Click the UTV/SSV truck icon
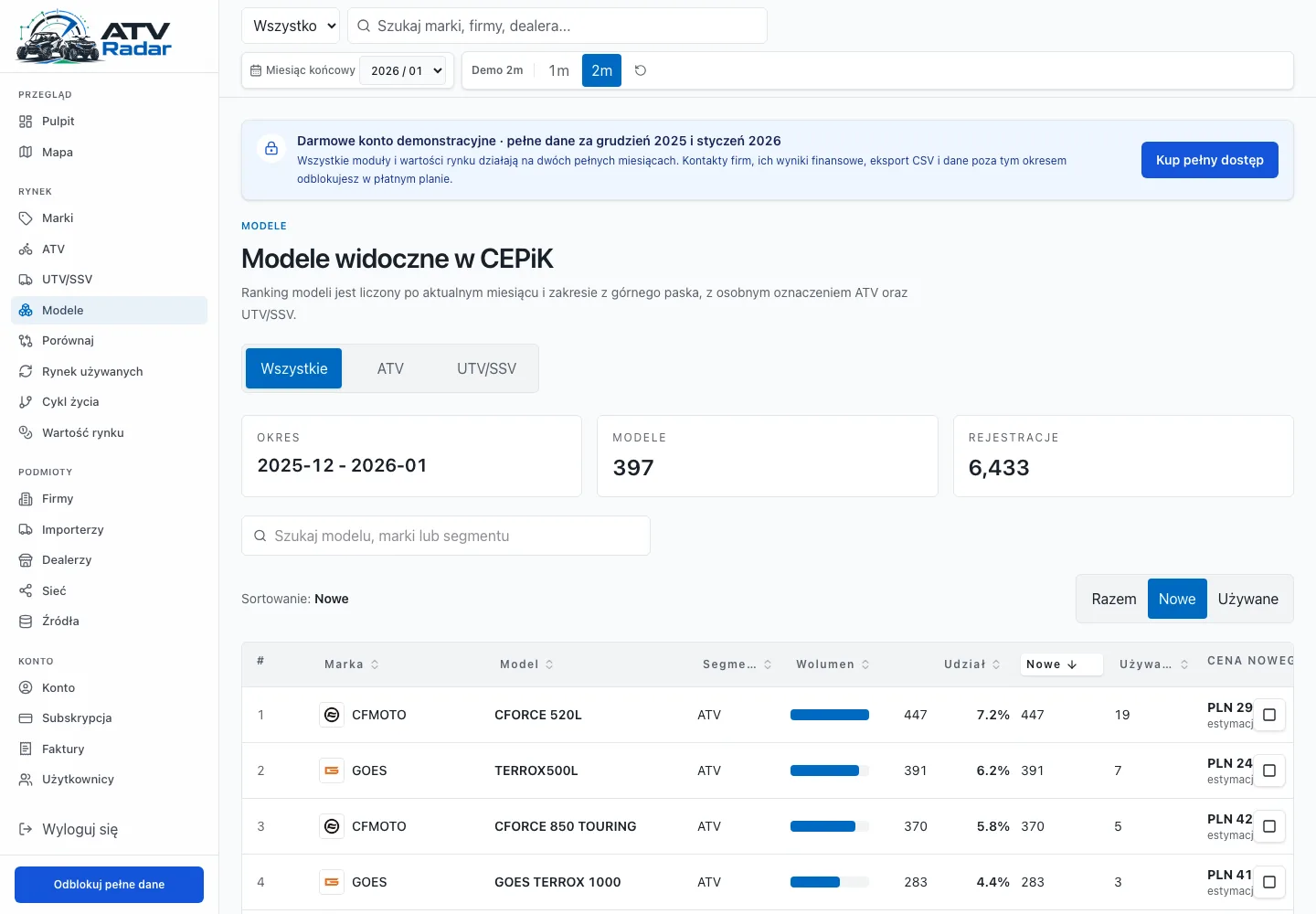Image resolution: width=1316 pixels, height=914 pixels. [26, 280]
